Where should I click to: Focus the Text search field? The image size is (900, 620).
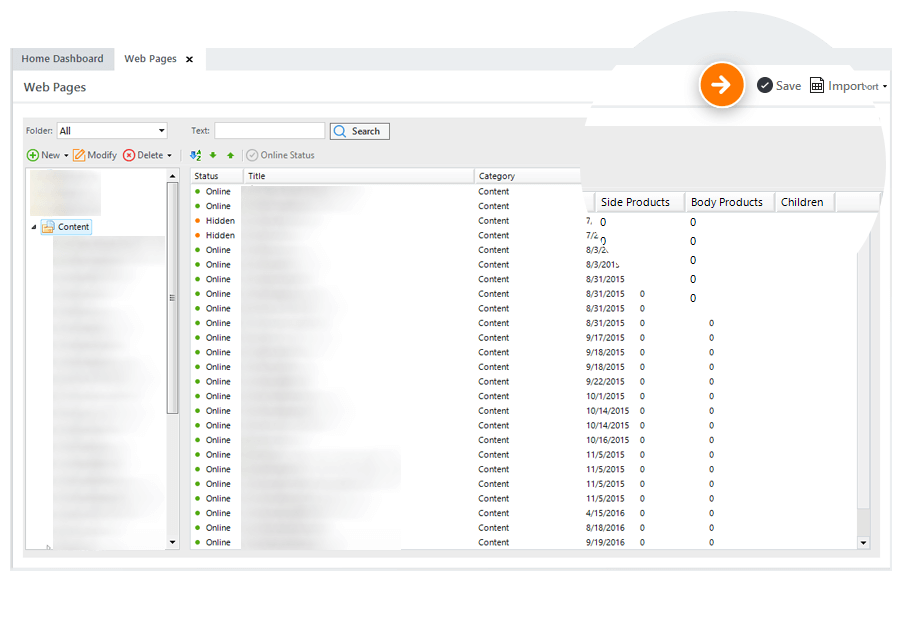click(270, 131)
